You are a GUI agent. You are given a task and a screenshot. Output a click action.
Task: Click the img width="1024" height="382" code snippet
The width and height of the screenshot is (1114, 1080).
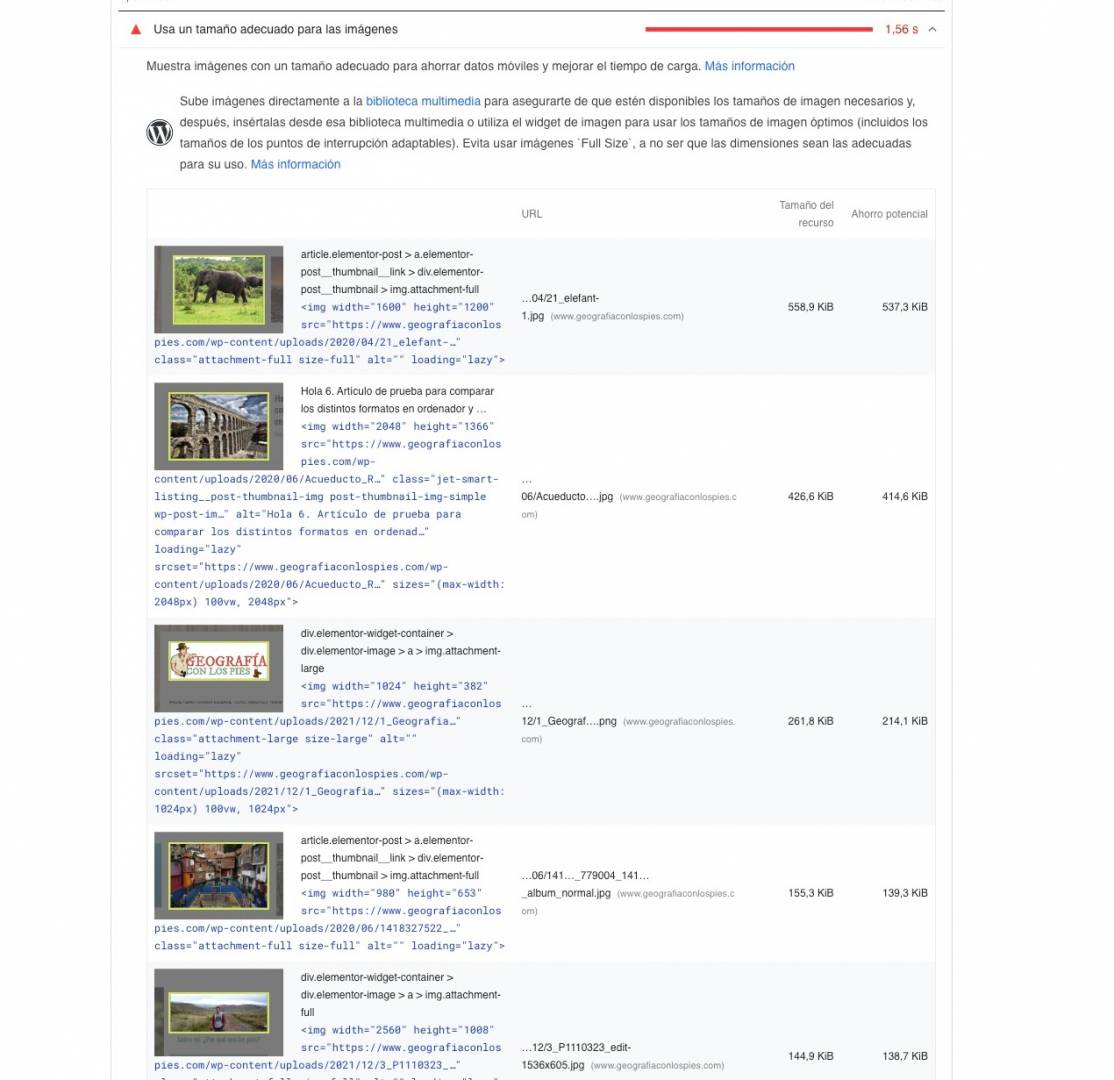click(x=330, y=747)
